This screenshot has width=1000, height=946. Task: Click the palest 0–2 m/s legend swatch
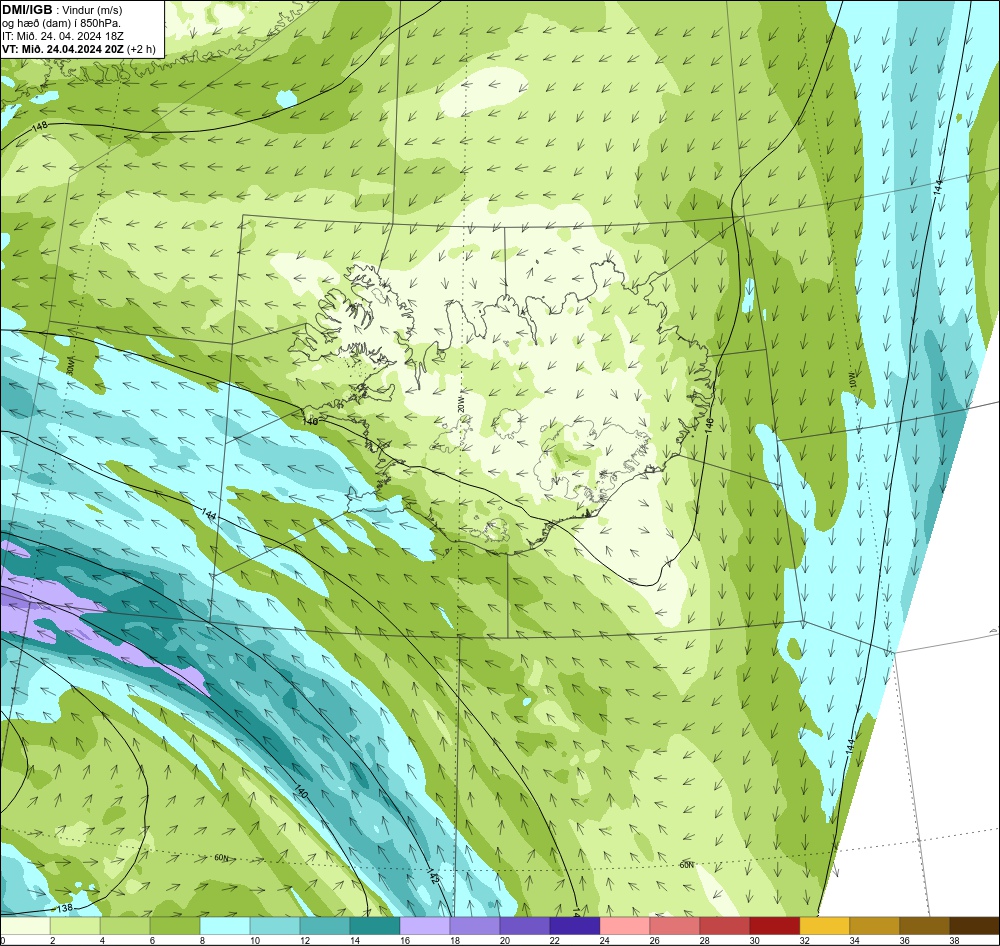click(25, 926)
